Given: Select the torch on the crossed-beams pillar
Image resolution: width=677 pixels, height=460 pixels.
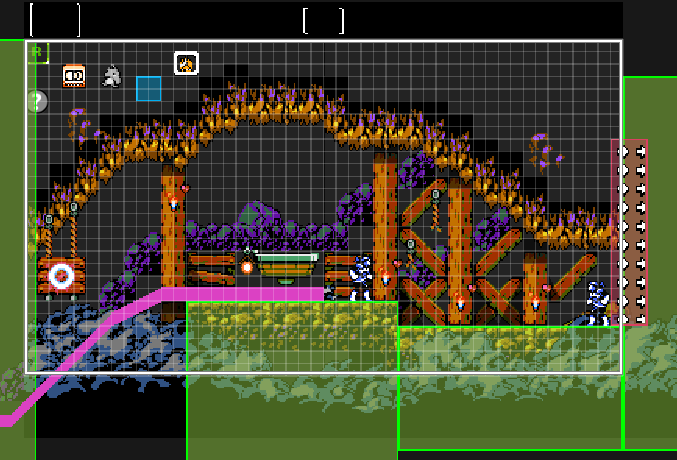Looking at the screenshot, I should pos(460,301).
